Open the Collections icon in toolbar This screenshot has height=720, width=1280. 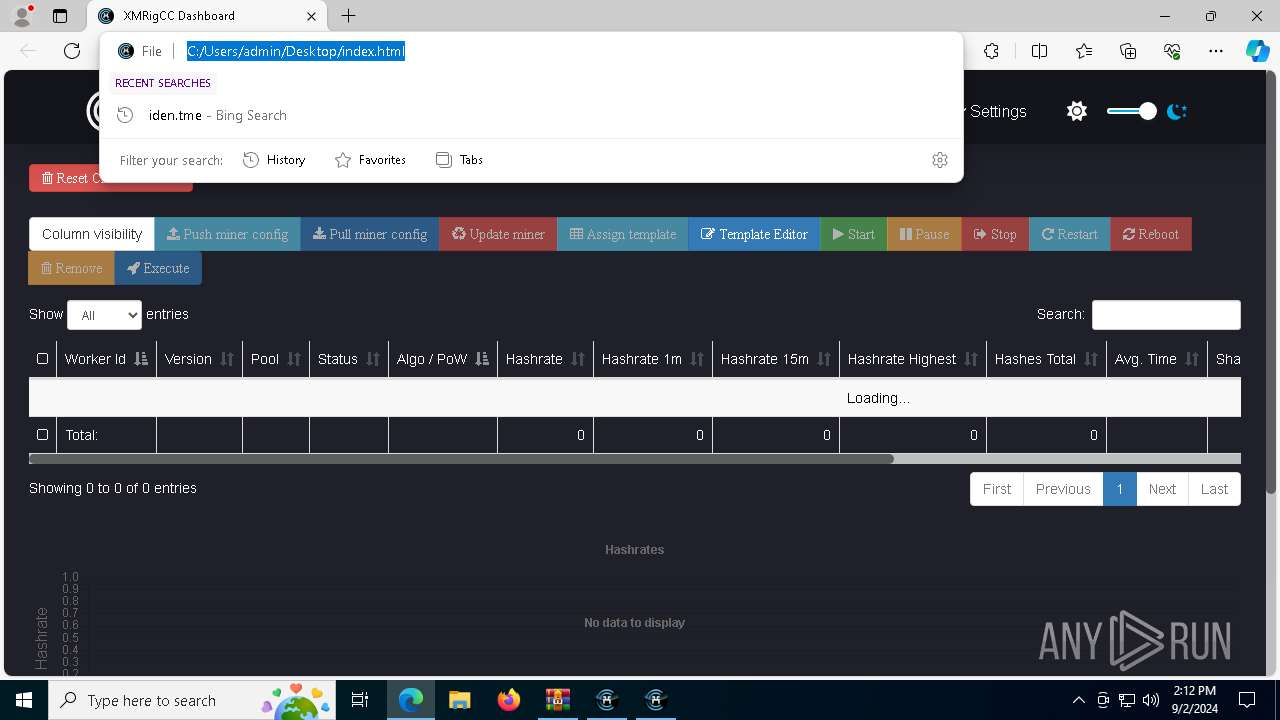tap(1128, 51)
